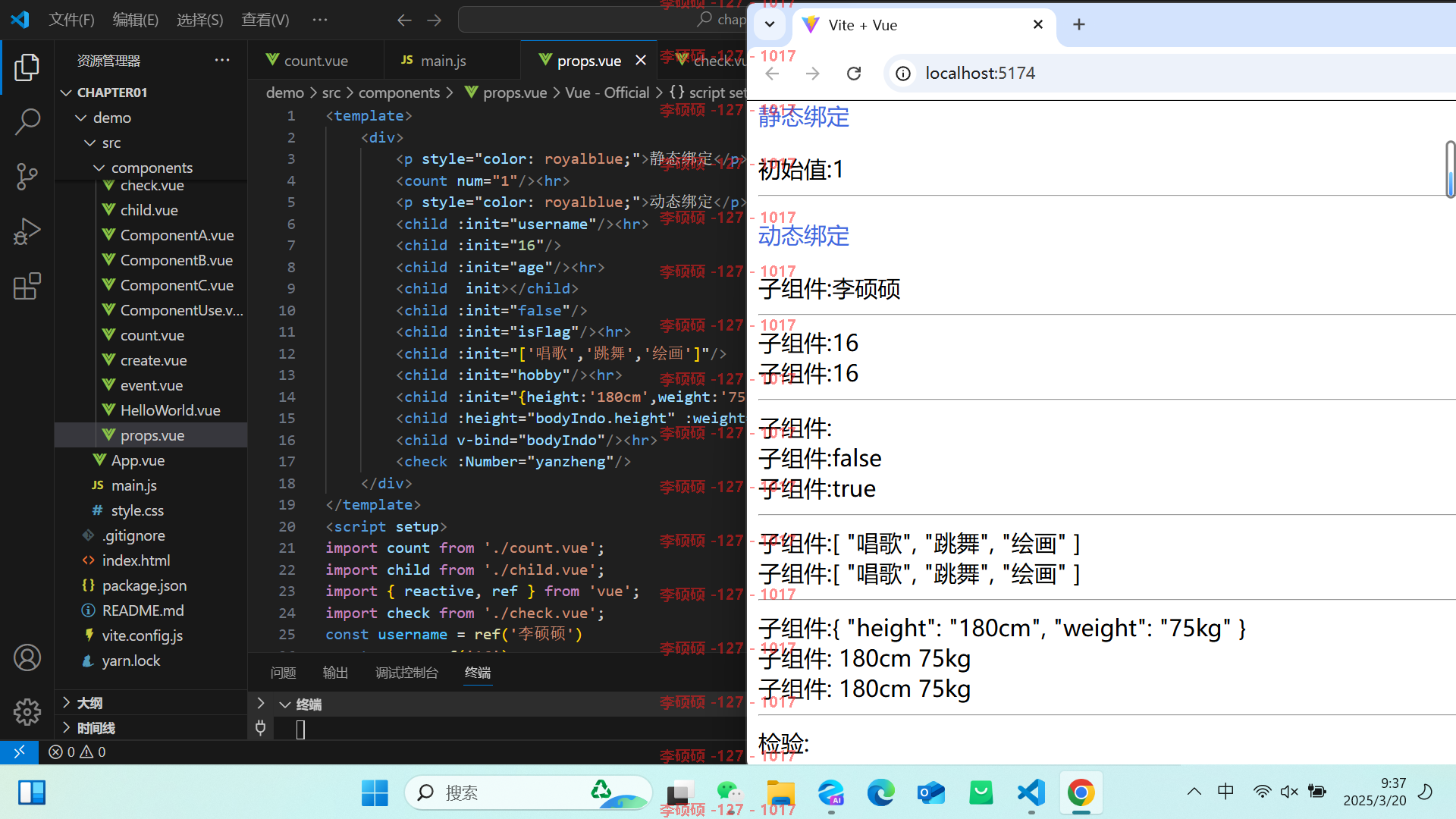Click the remote window status icon
This screenshot has height=819, width=1456.
pos(20,752)
